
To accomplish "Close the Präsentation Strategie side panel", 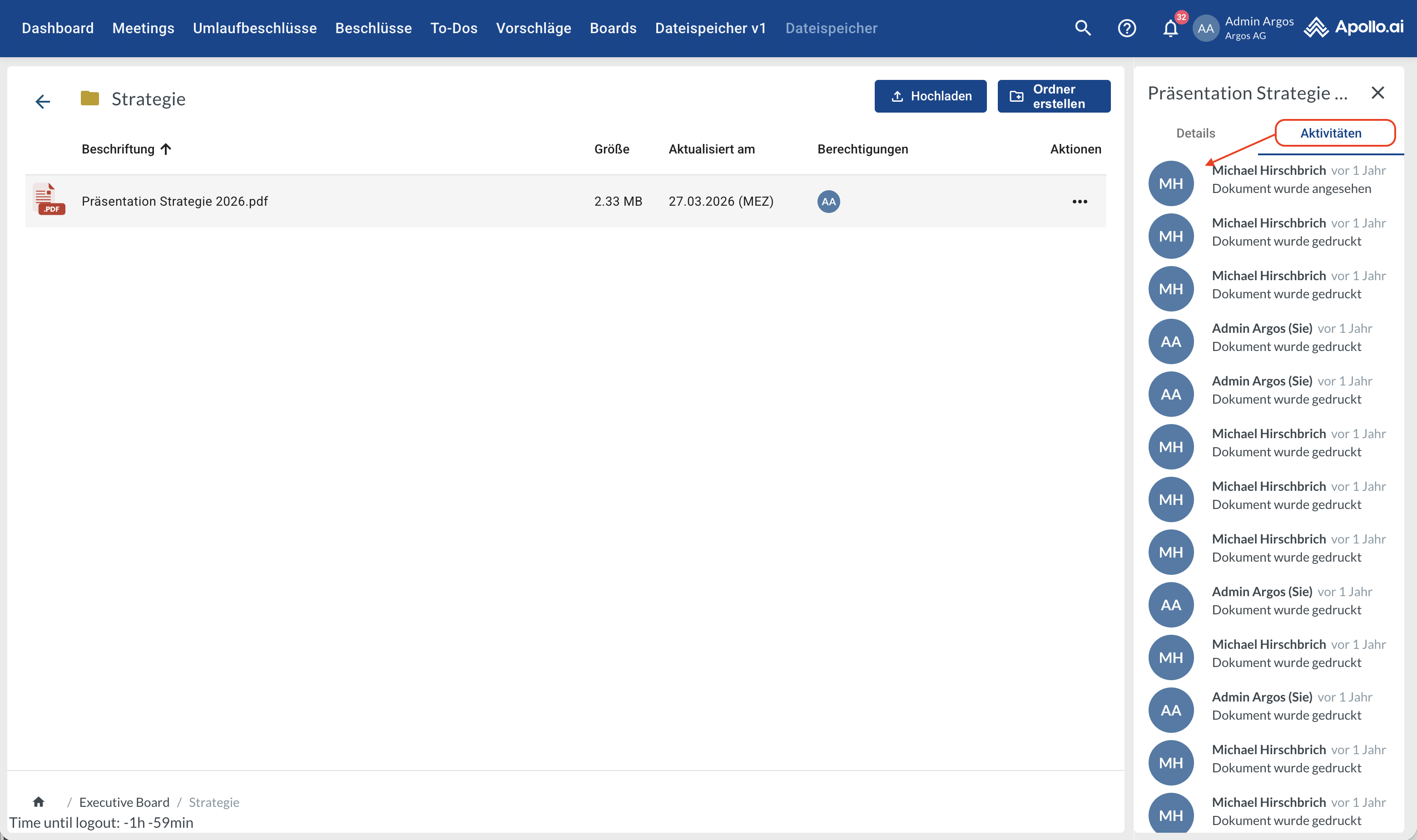I will click(x=1377, y=93).
